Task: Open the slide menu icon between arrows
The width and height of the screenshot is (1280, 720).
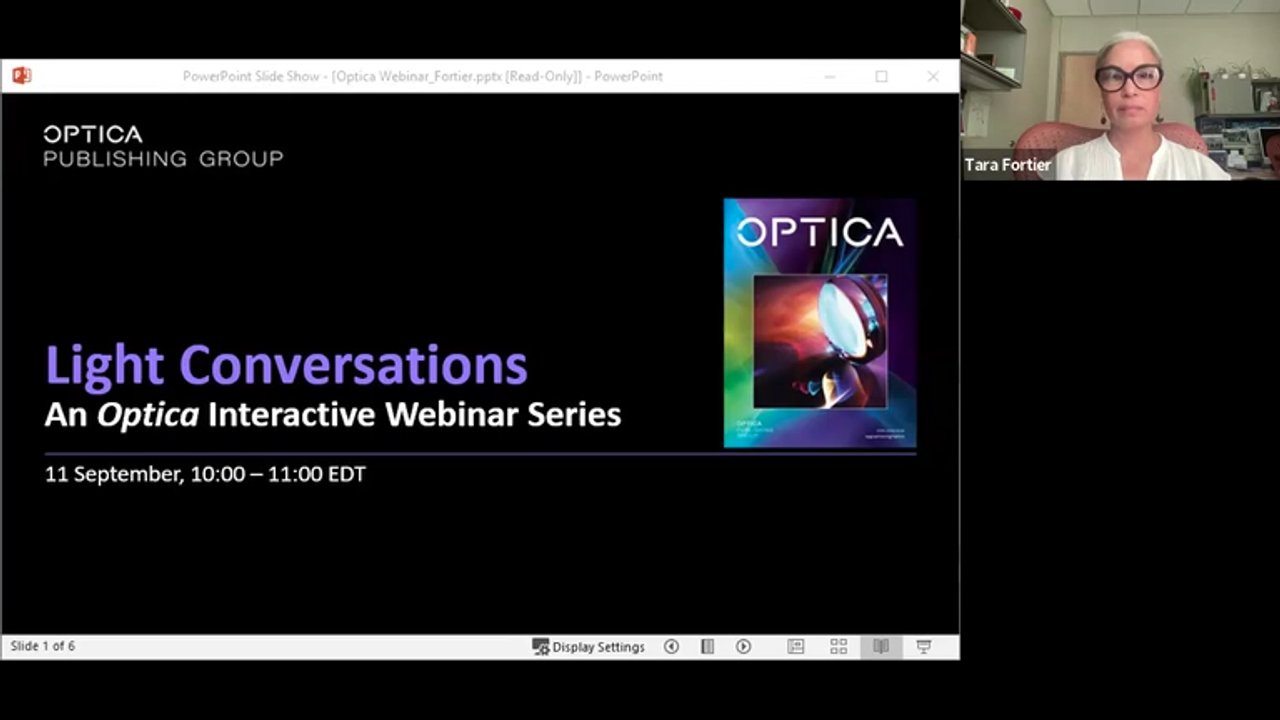Action: [707, 647]
